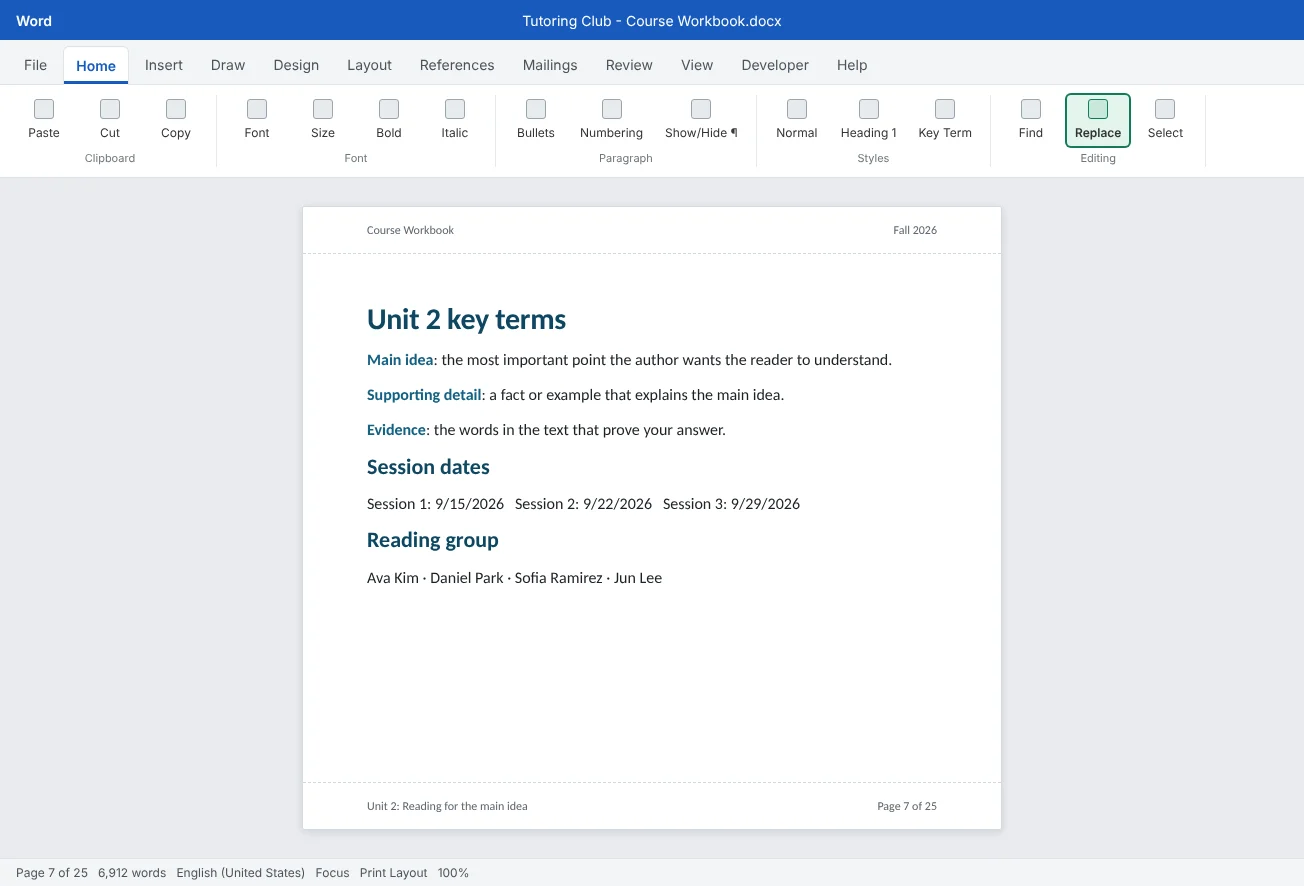Click the Find icon
Screen dimensions: 1304x886
(x=1031, y=109)
